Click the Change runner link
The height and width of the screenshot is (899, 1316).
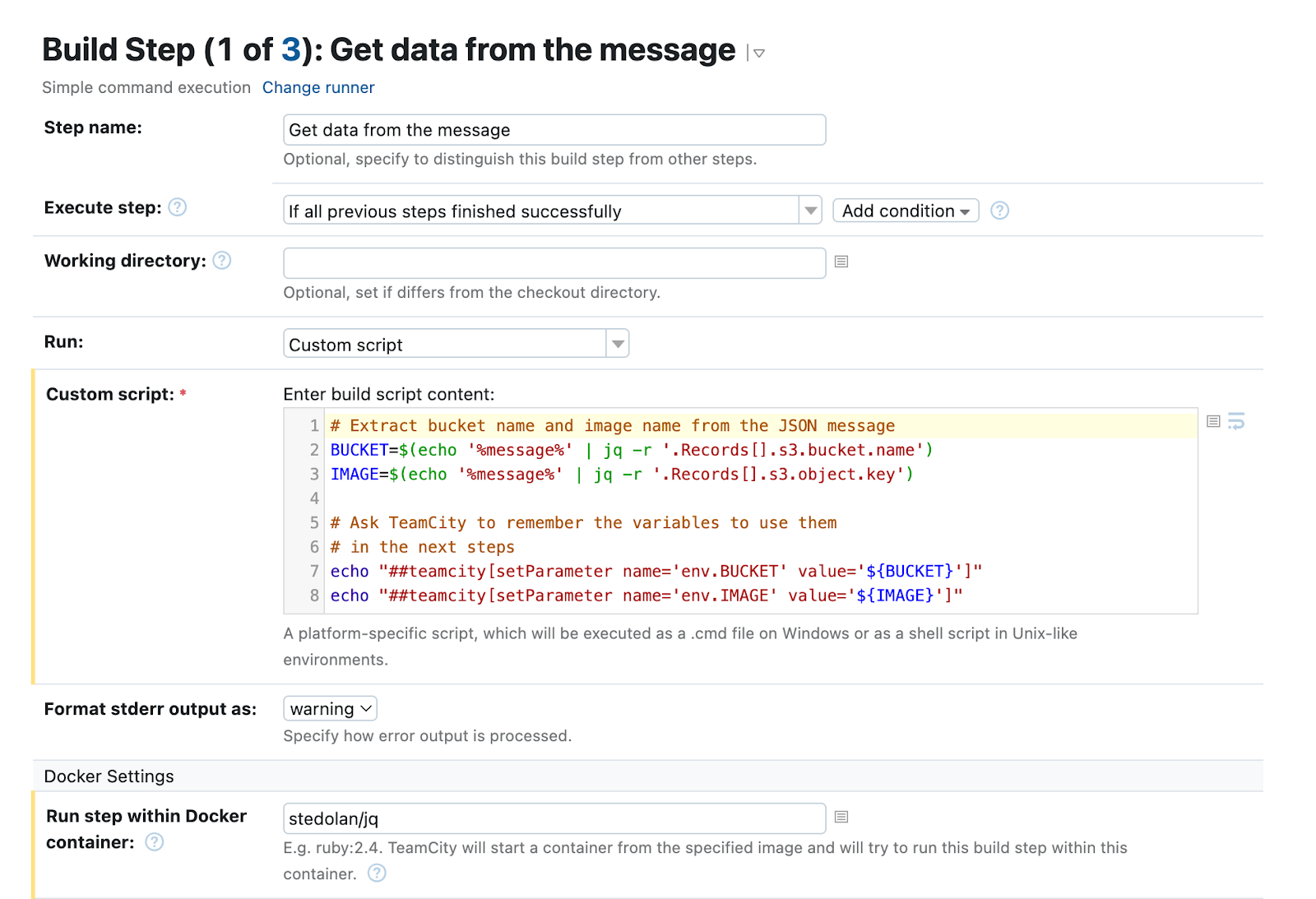(318, 87)
